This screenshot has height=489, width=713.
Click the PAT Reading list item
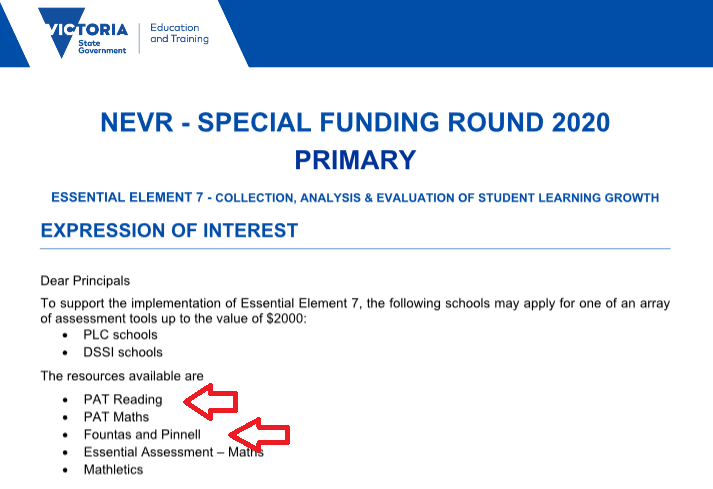coord(123,399)
